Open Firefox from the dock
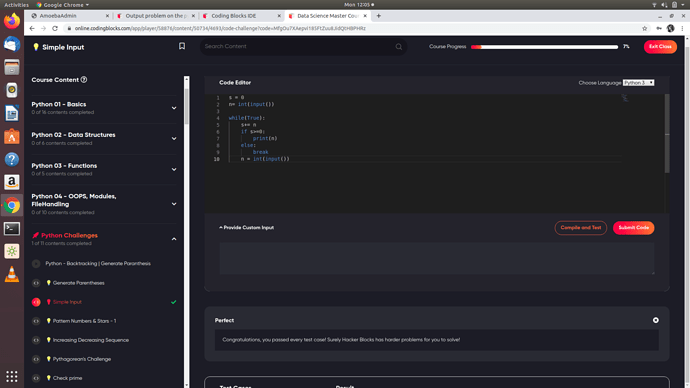This screenshot has height=388, width=690. 12,21
